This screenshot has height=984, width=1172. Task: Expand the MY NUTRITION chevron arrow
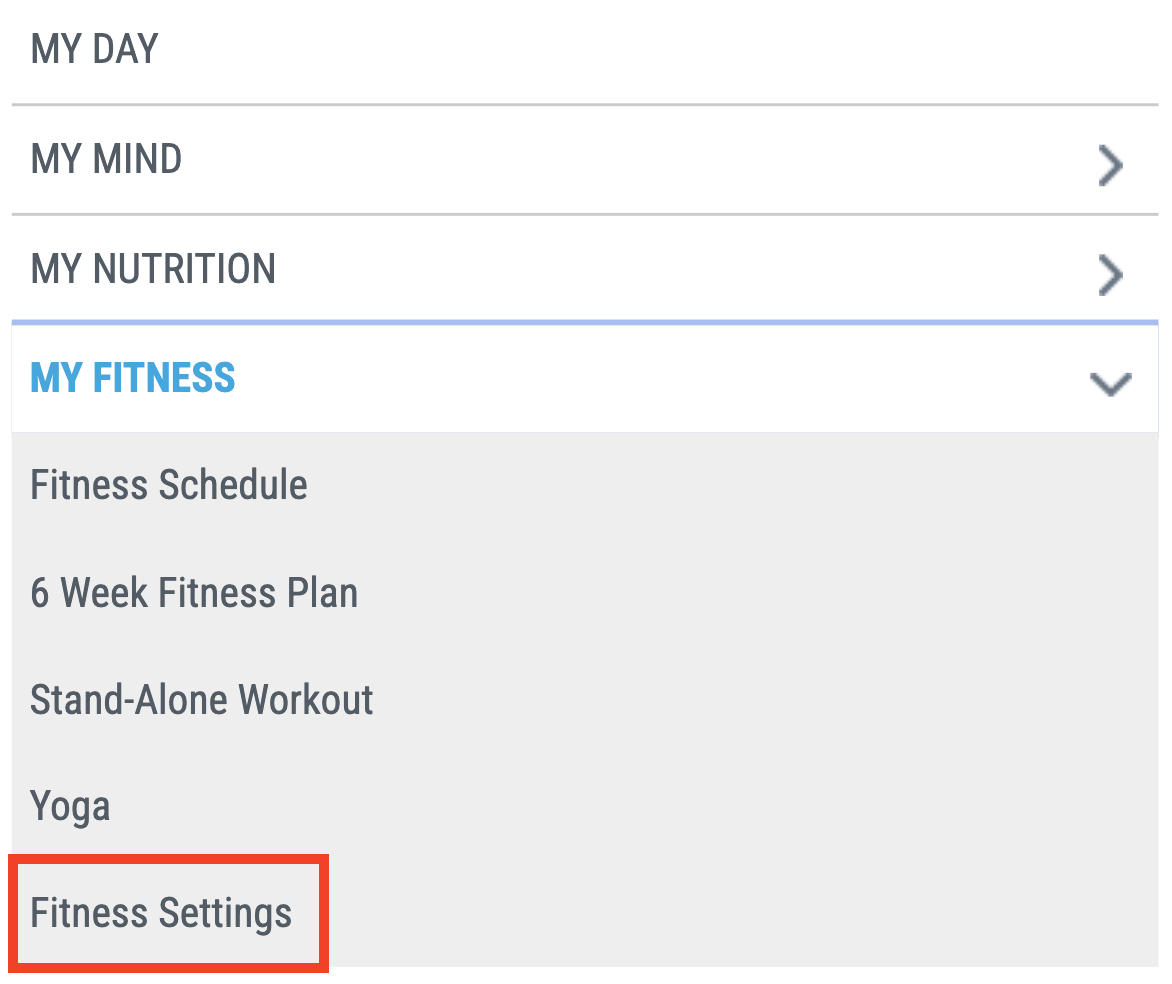tap(1110, 276)
